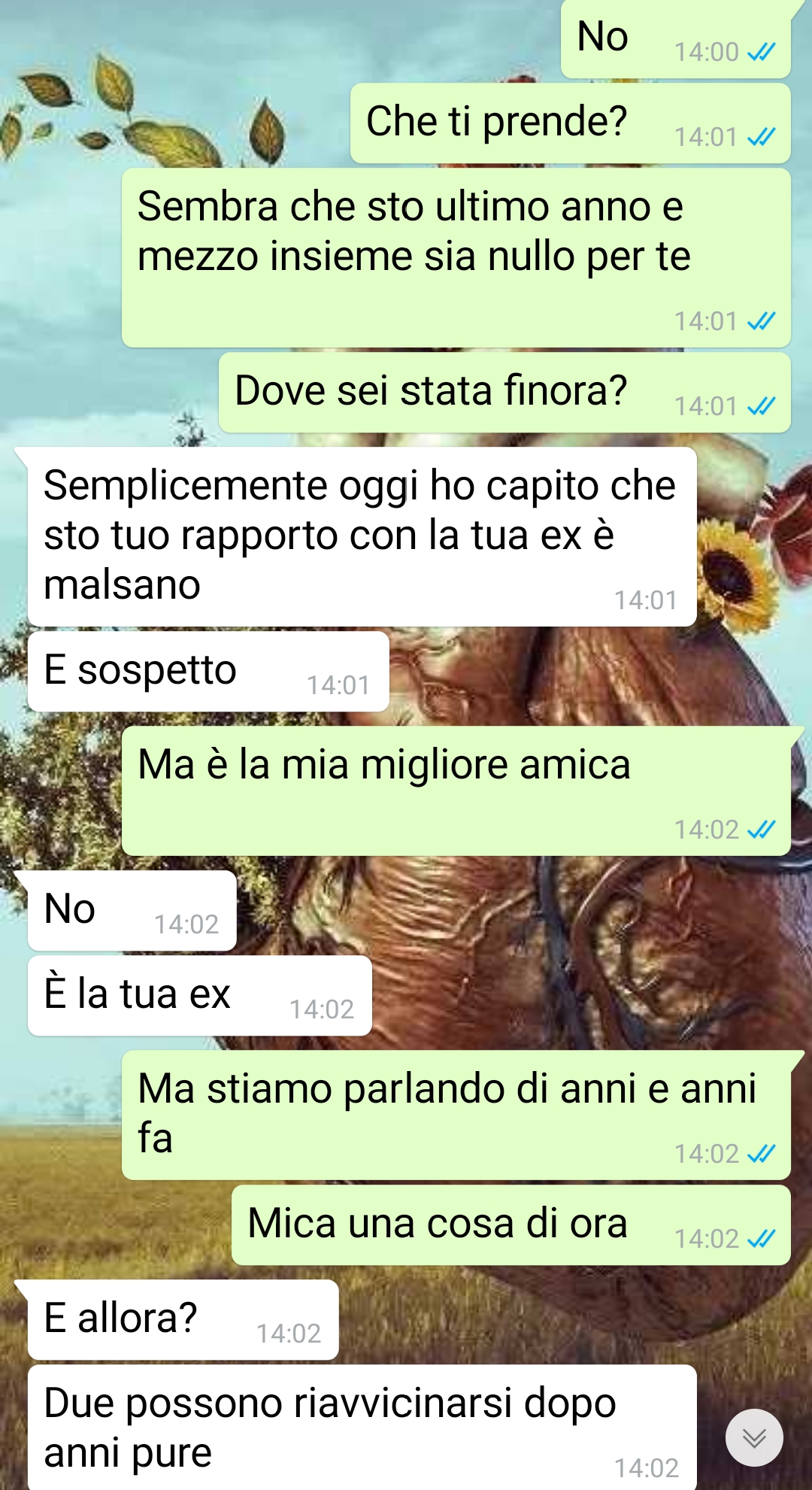The width and height of the screenshot is (812, 1490).
Task: Tap 14:02 timestamp on 'E allora?' bubble
Action: pyautogui.click(x=289, y=1334)
